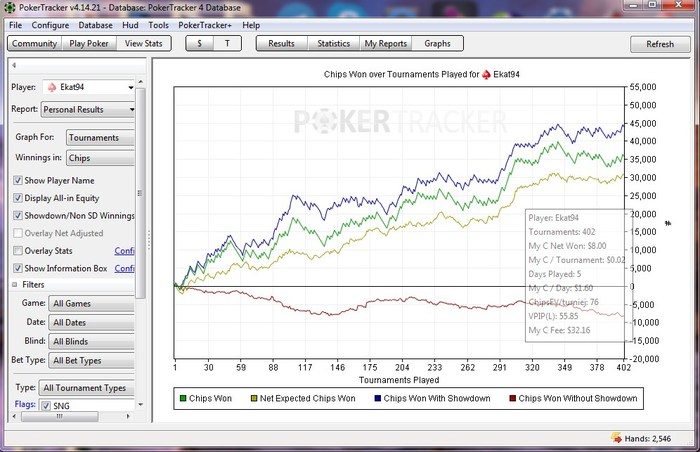Open the My Reports view

tap(386, 43)
